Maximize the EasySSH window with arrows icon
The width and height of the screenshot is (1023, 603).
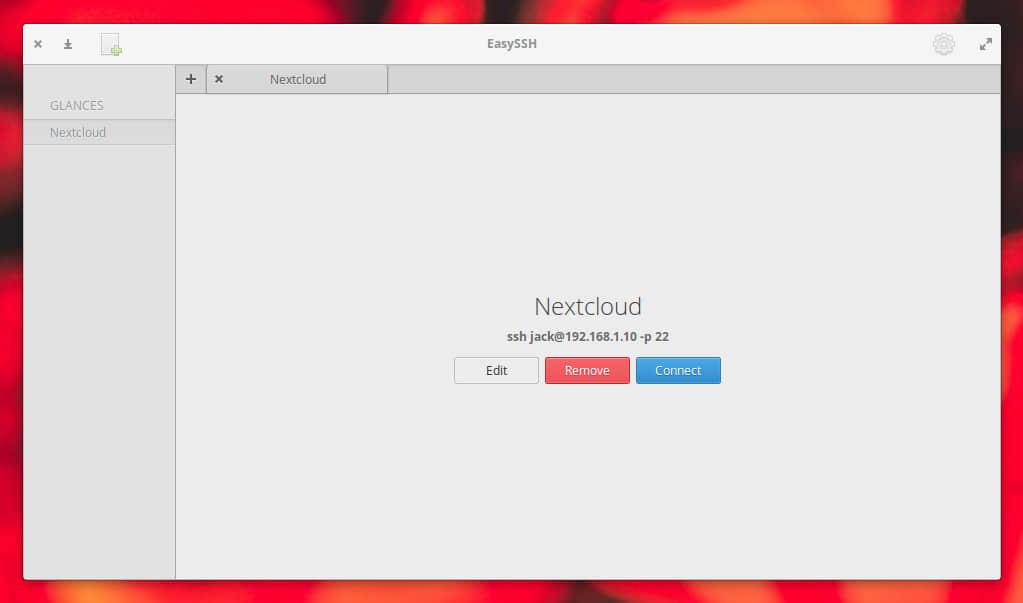[985, 45]
